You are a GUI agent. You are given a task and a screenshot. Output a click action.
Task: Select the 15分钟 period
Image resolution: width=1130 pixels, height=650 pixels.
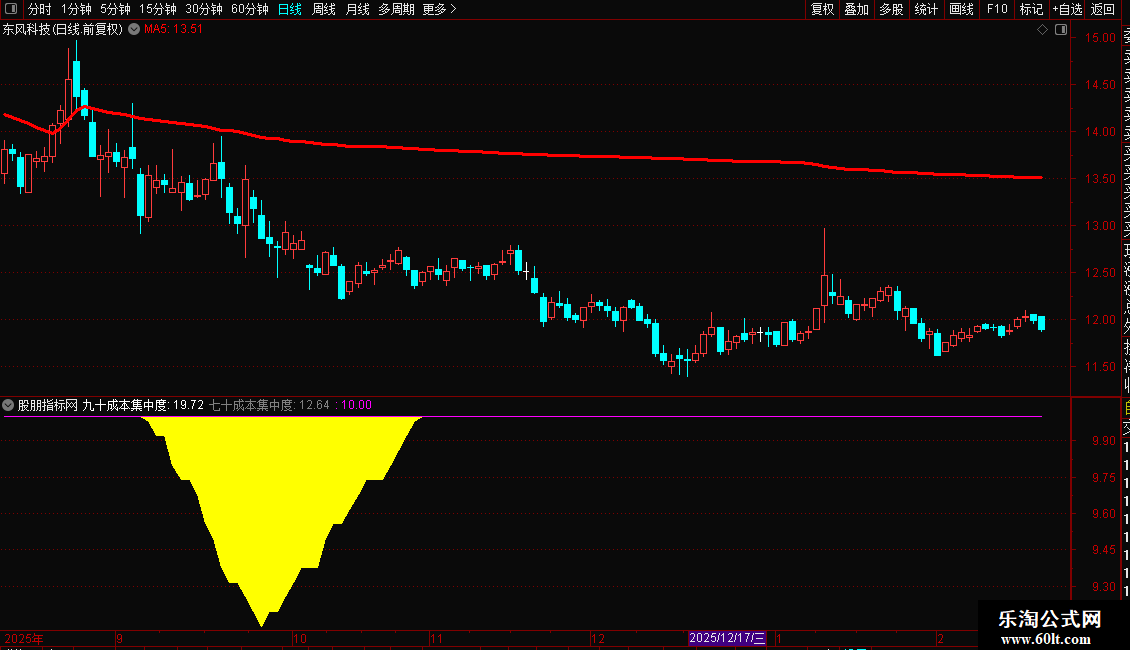tap(158, 9)
